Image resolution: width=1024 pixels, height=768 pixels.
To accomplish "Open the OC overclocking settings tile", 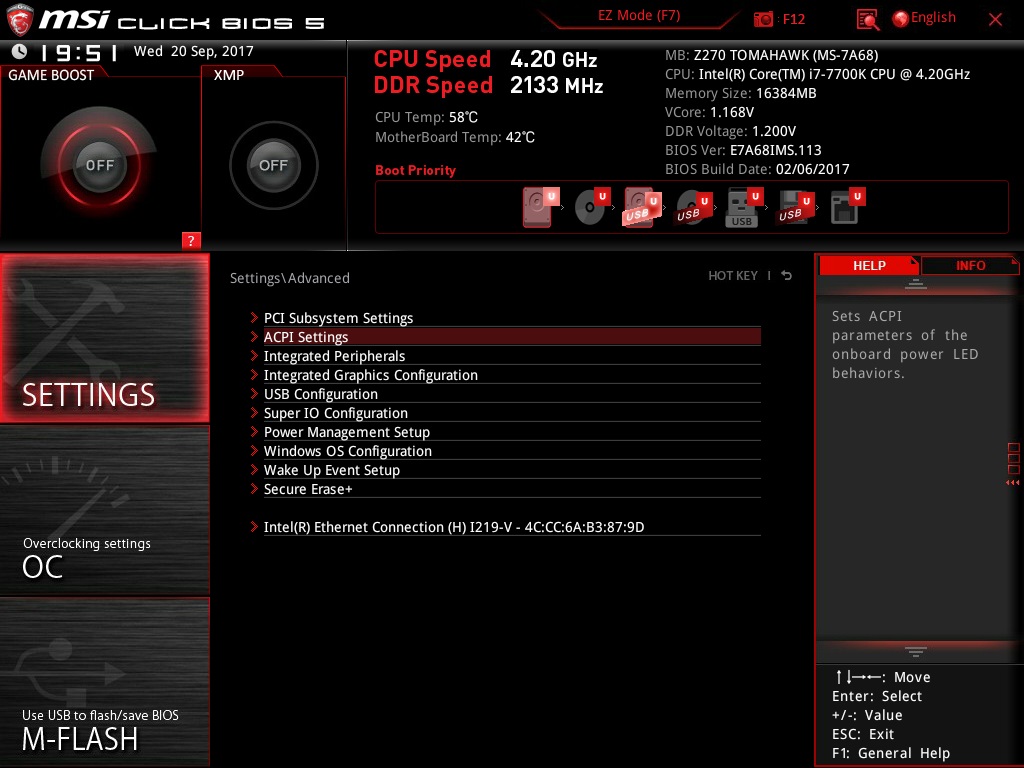I will coord(104,510).
